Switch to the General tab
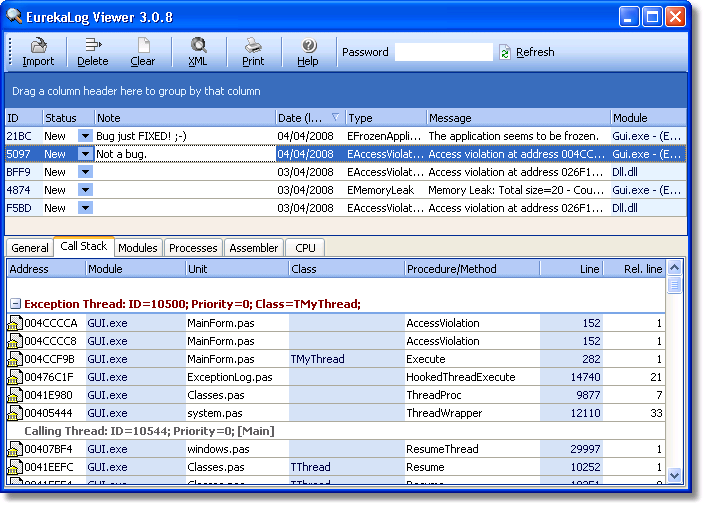The width and height of the screenshot is (704, 505). point(30,248)
